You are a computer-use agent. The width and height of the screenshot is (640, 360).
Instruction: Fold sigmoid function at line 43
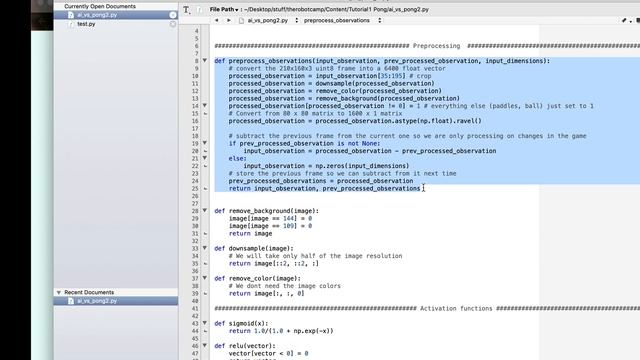click(x=205, y=323)
